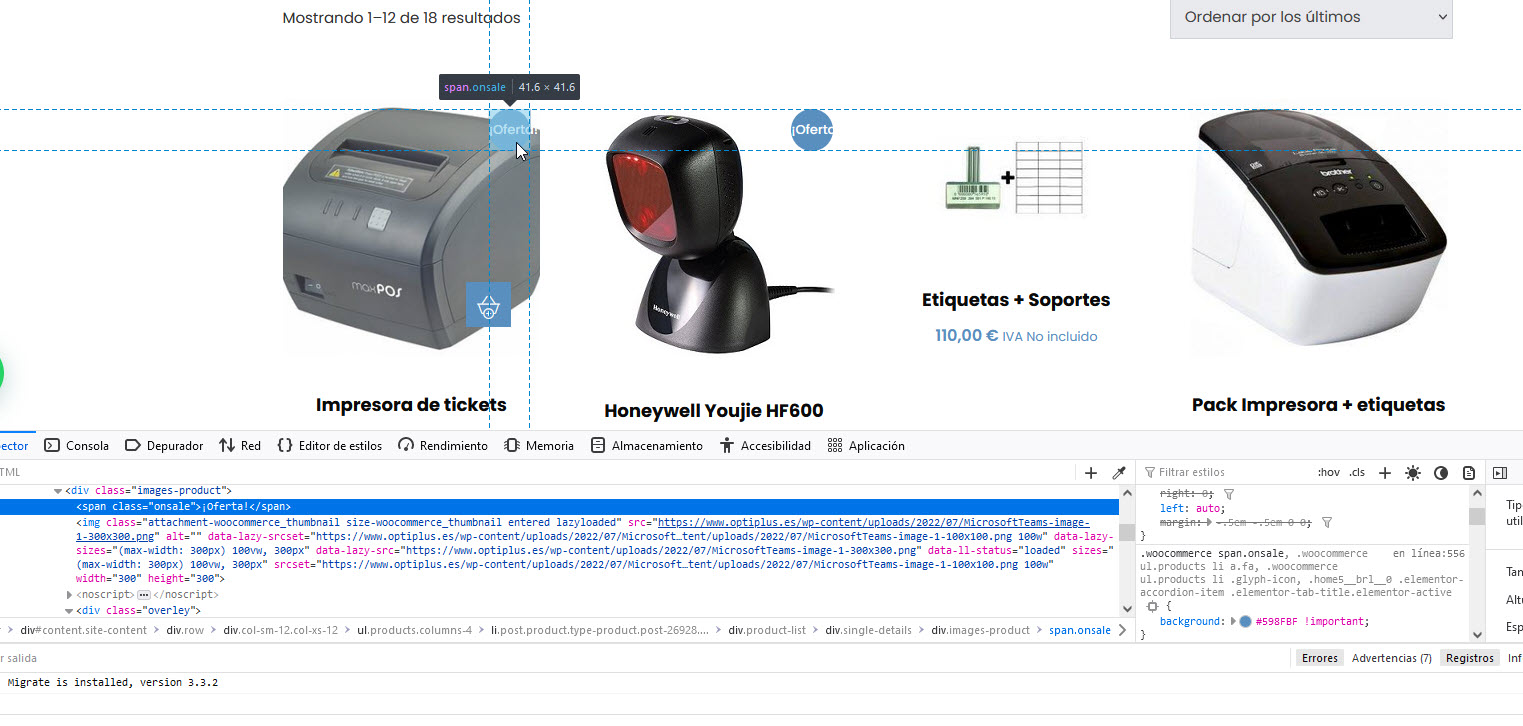Click the Impresora de tickets product image
Screen dimensions: 1523x726
[x=411, y=232]
